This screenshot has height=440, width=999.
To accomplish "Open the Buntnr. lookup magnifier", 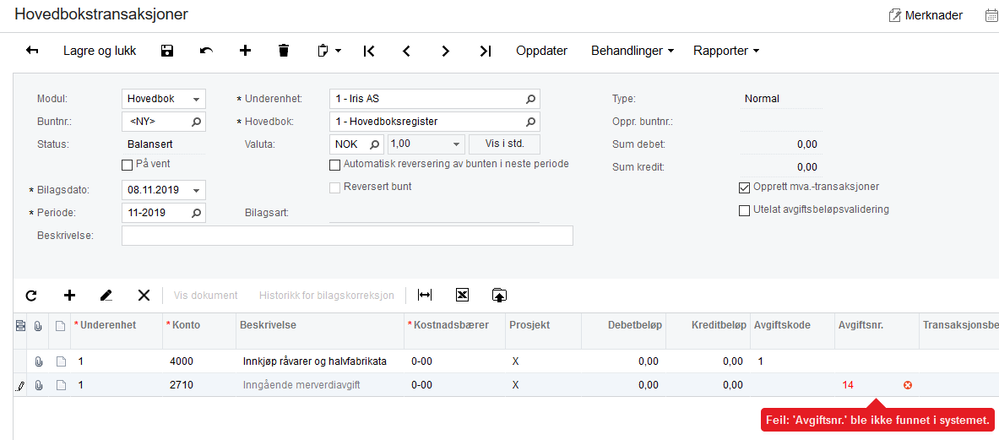I will 197,122.
